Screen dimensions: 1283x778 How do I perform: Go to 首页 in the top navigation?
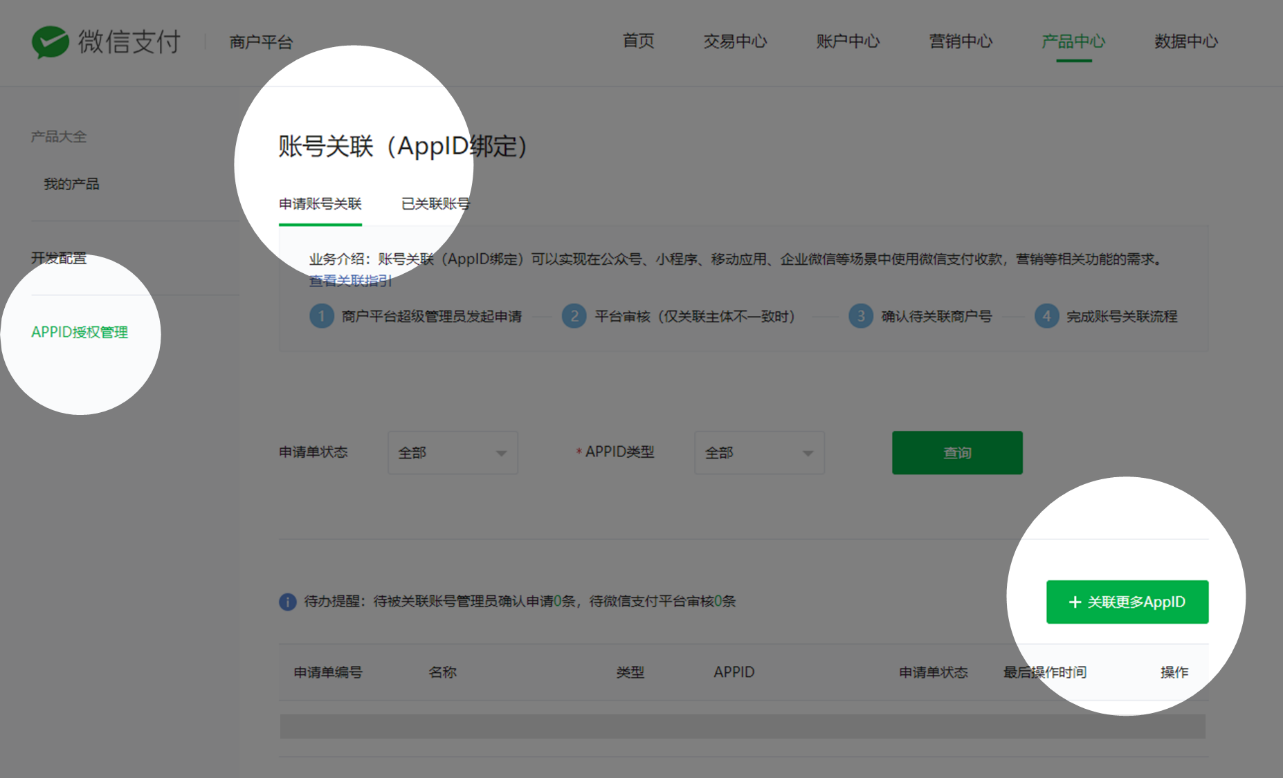click(638, 41)
